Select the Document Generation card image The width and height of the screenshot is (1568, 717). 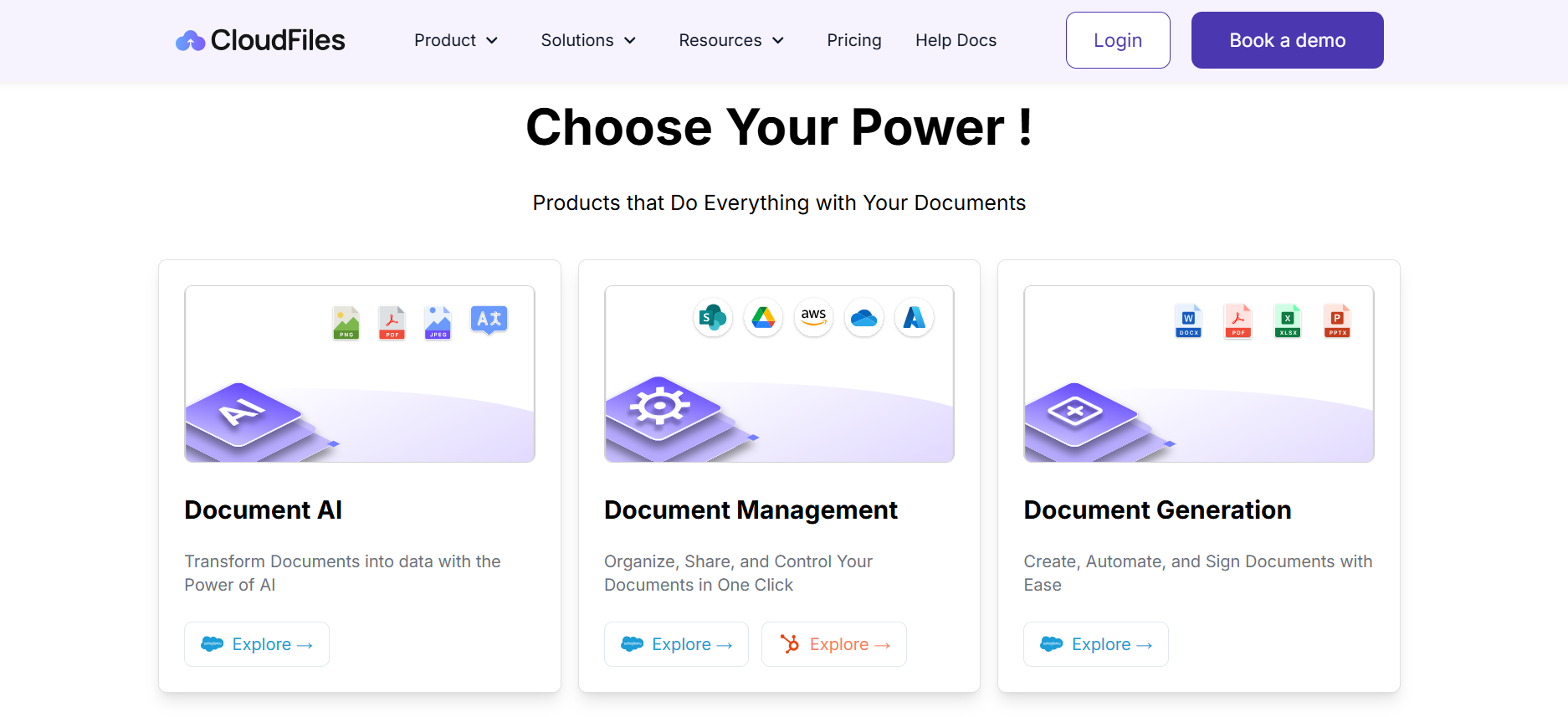(1198, 374)
